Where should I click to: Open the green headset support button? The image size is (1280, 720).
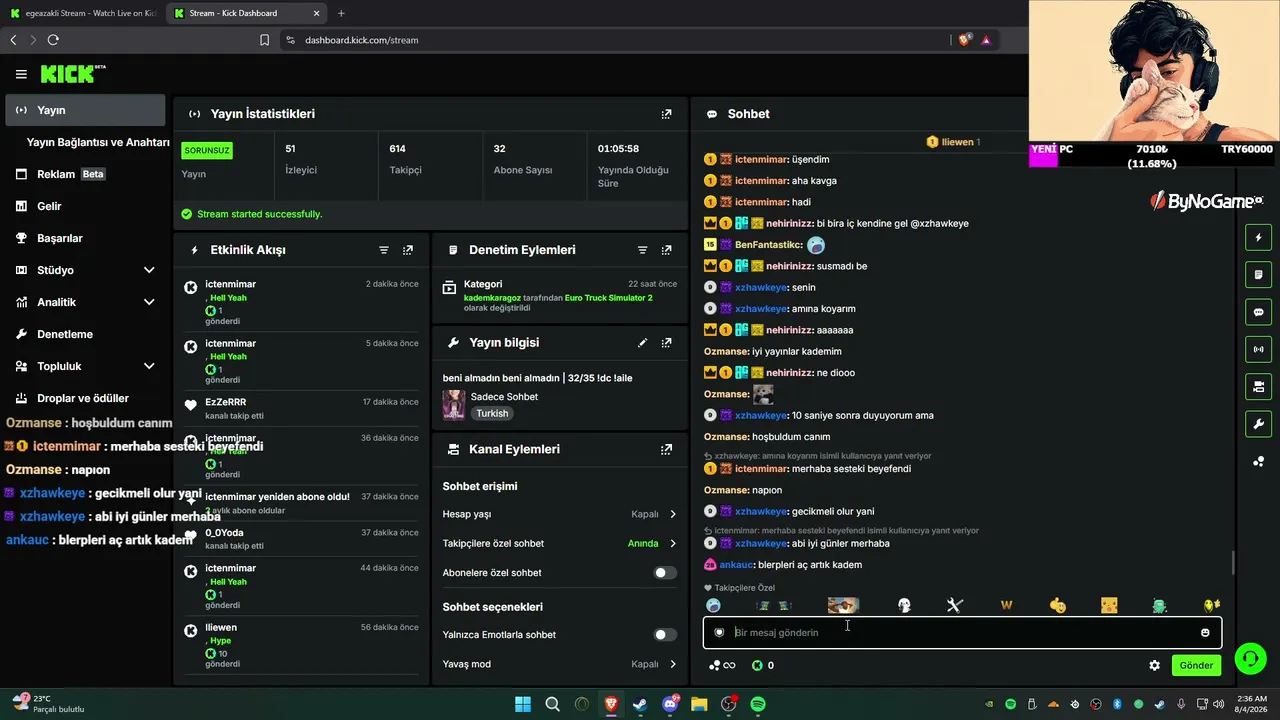click(1250, 658)
